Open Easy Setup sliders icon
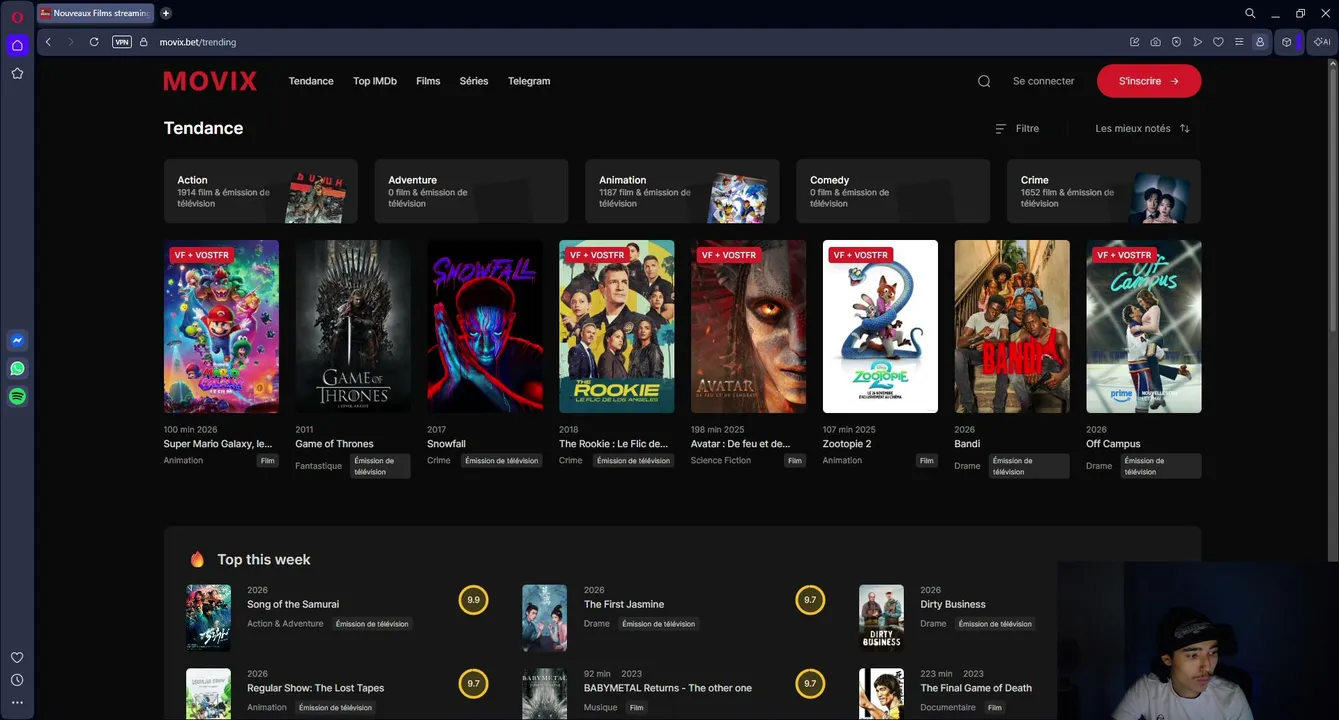 point(1239,42)
